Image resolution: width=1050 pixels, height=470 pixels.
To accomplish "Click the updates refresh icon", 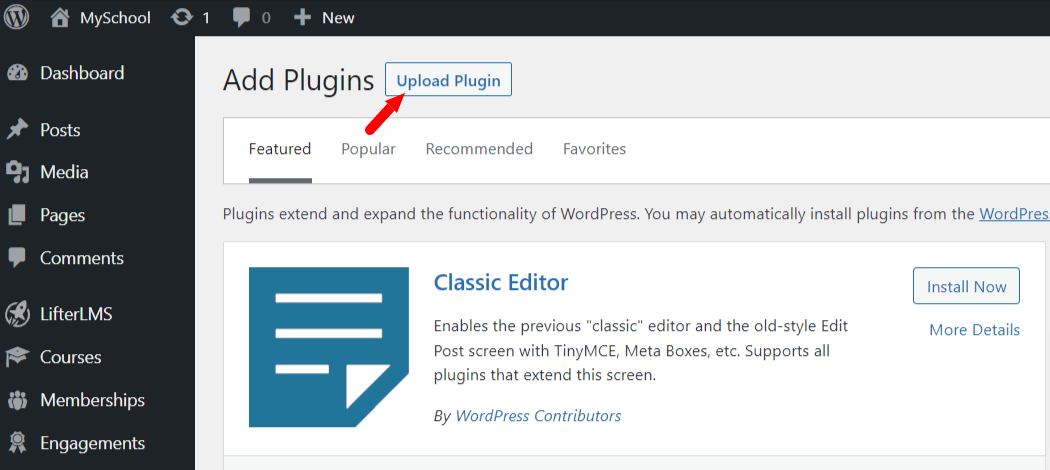I will pyautogui.click(x=181, y=17).
